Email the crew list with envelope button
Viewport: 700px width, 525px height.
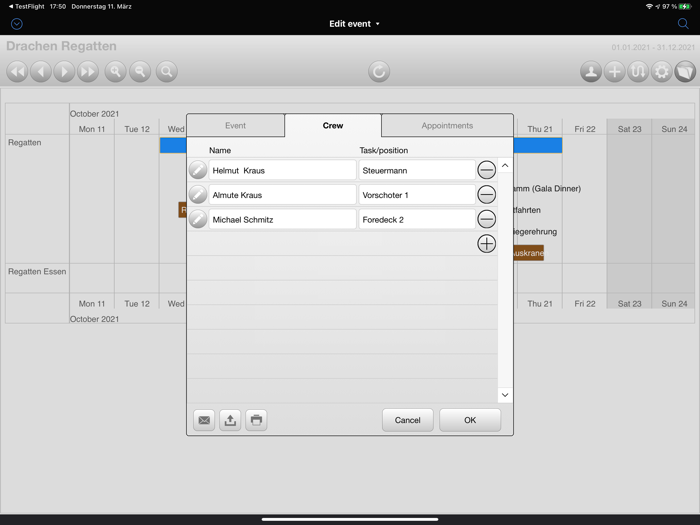click(x=204, y=420)
